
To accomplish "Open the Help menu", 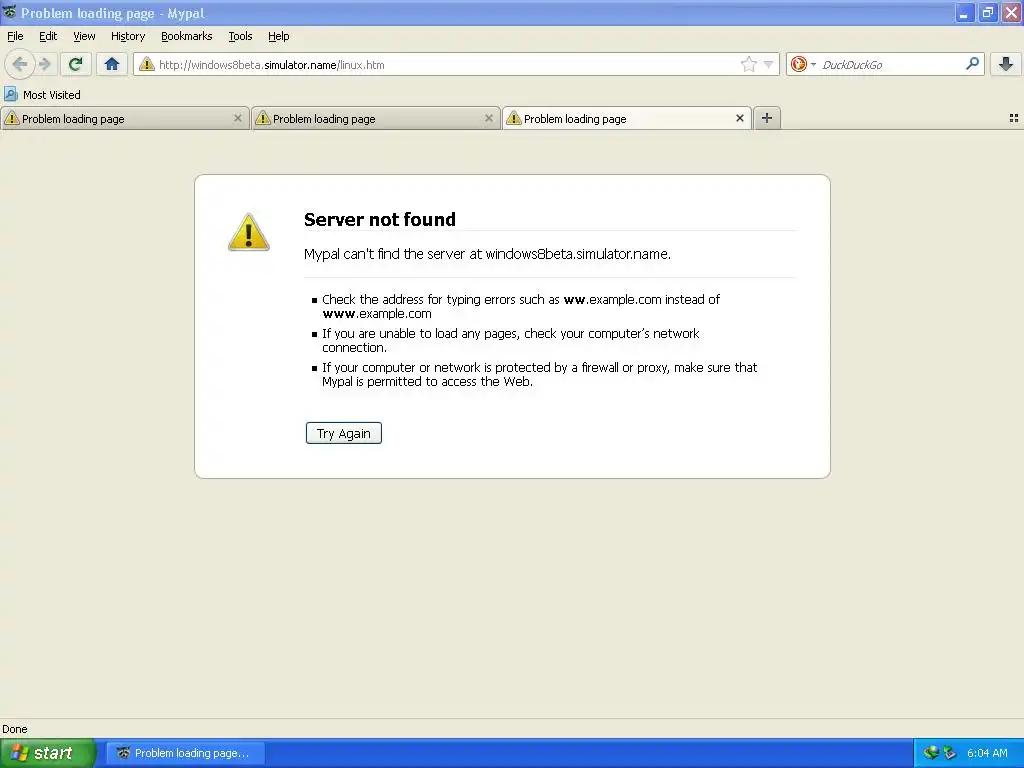I will [278, 36].
